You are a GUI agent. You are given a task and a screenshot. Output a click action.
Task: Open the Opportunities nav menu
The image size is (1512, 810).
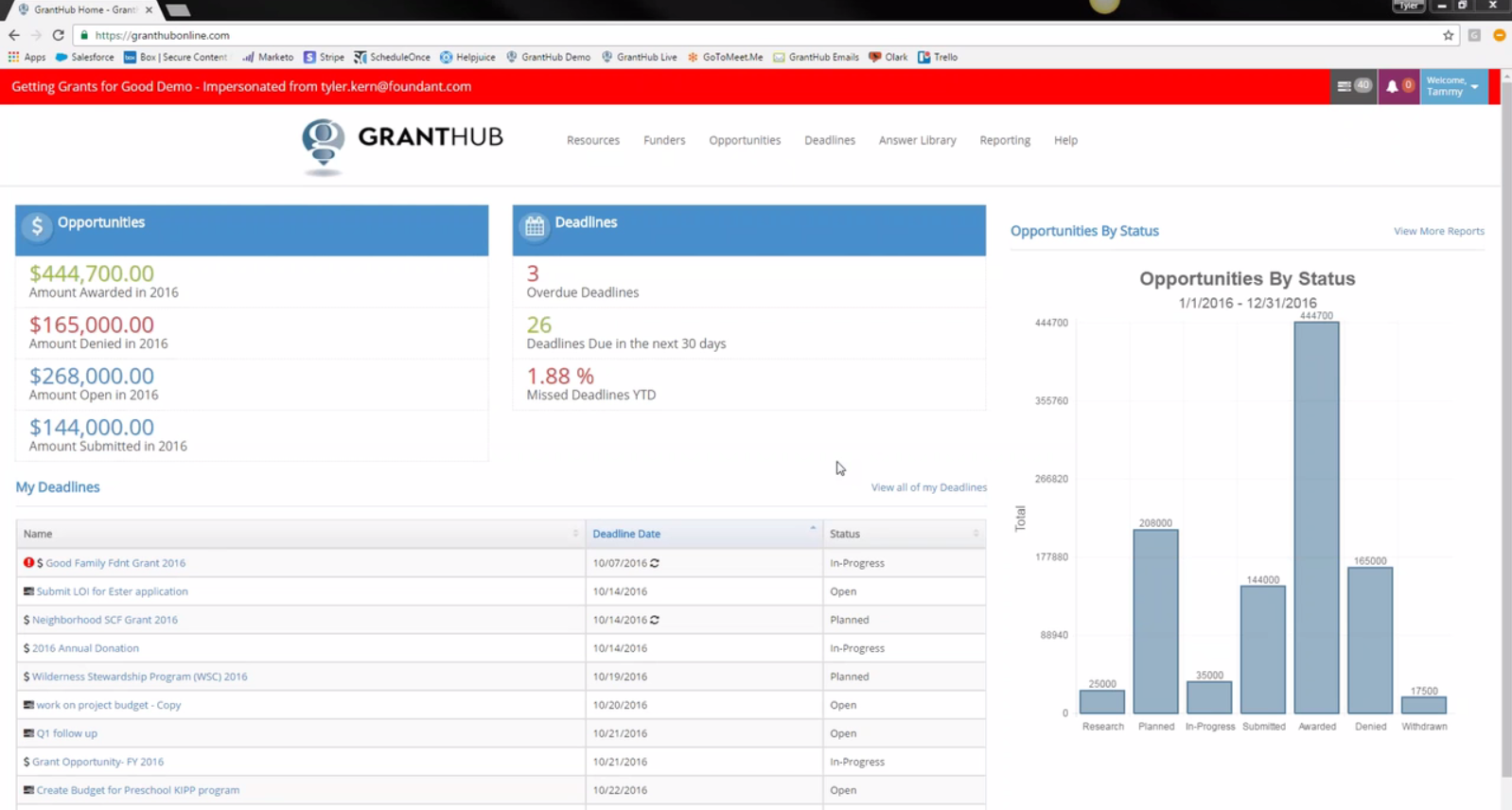745,140
